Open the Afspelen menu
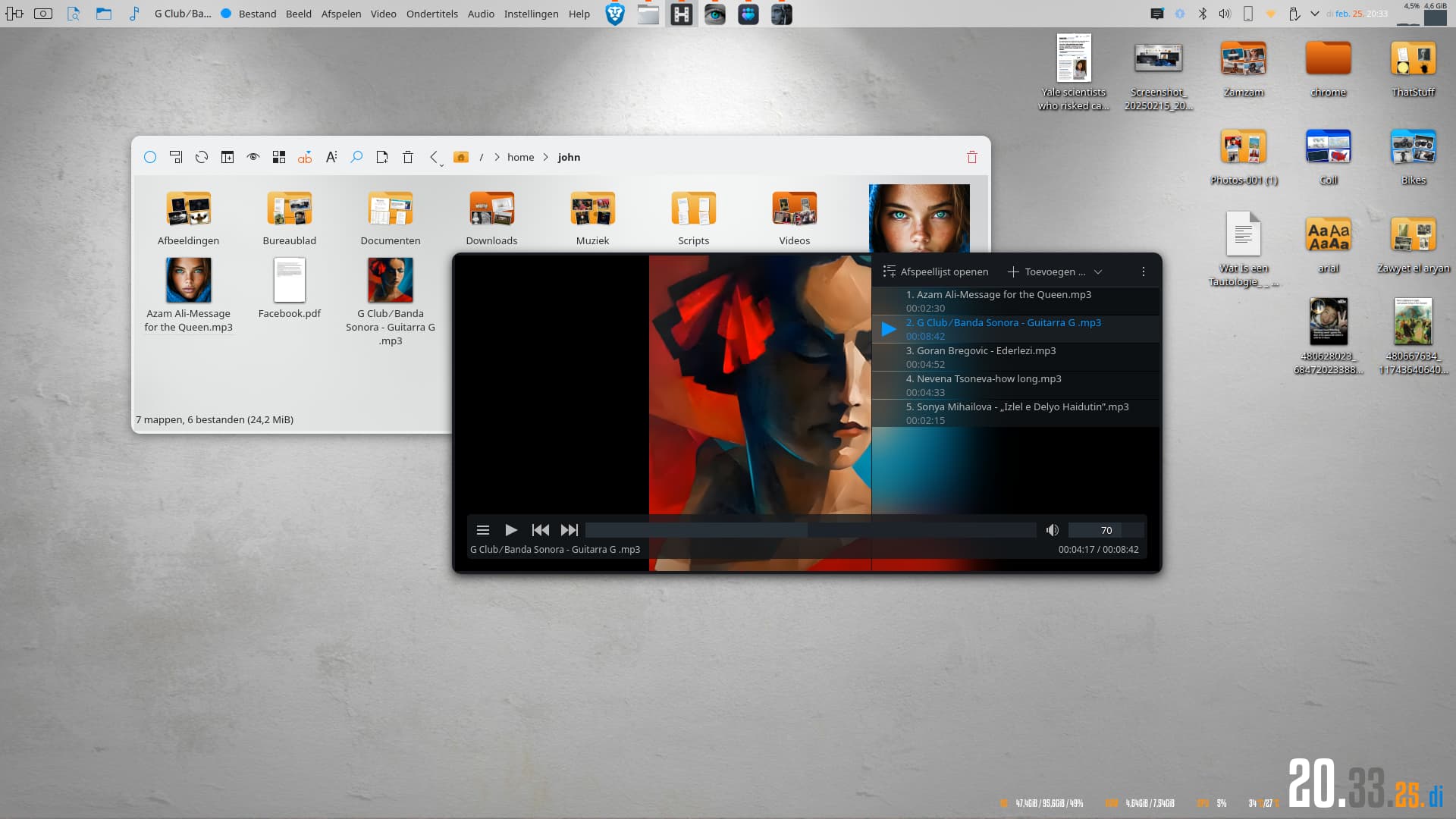This screenshot has width=1456, height=819. coord(341,14)
